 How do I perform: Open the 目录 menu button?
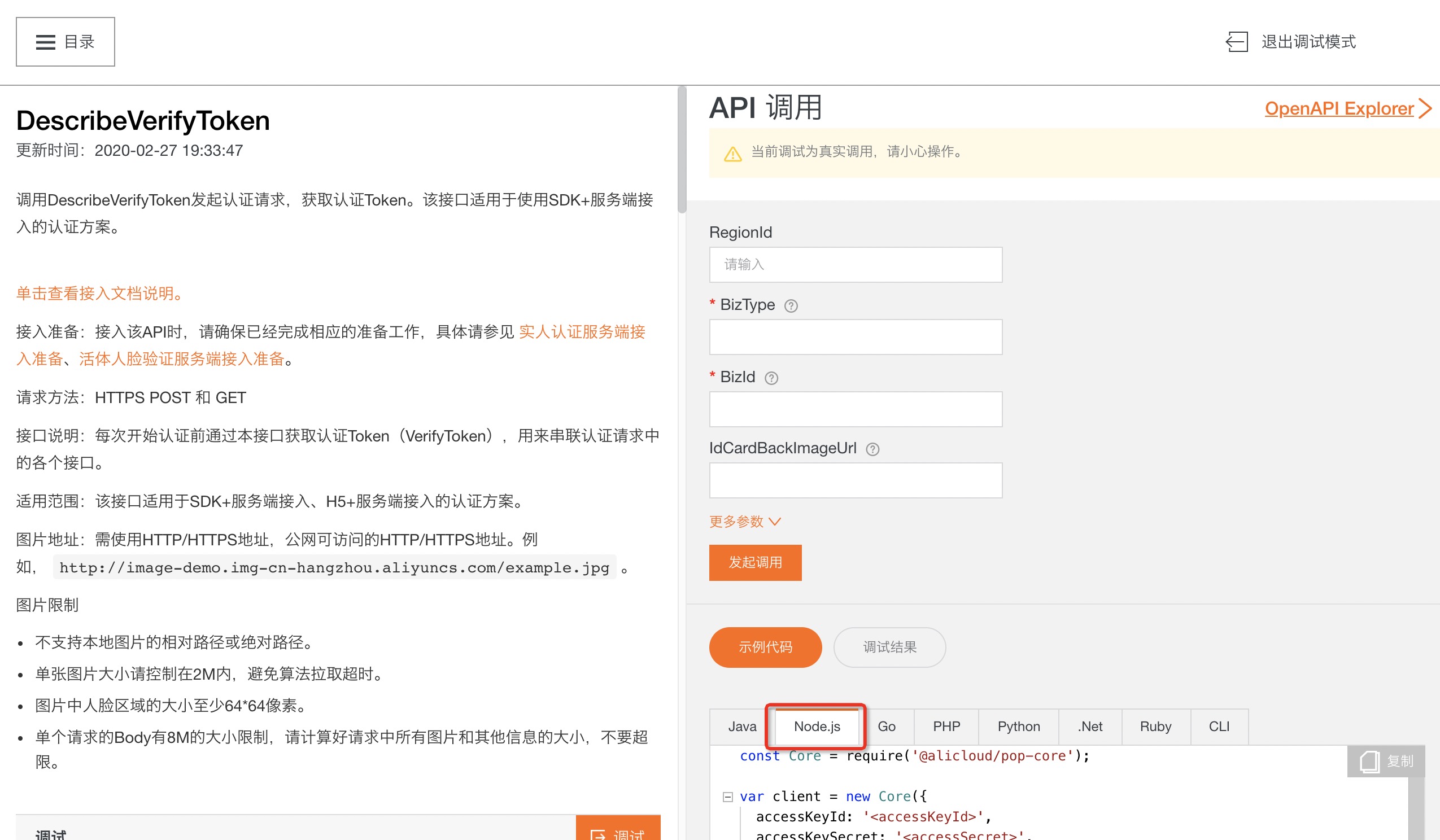click(x=65, y=42)
